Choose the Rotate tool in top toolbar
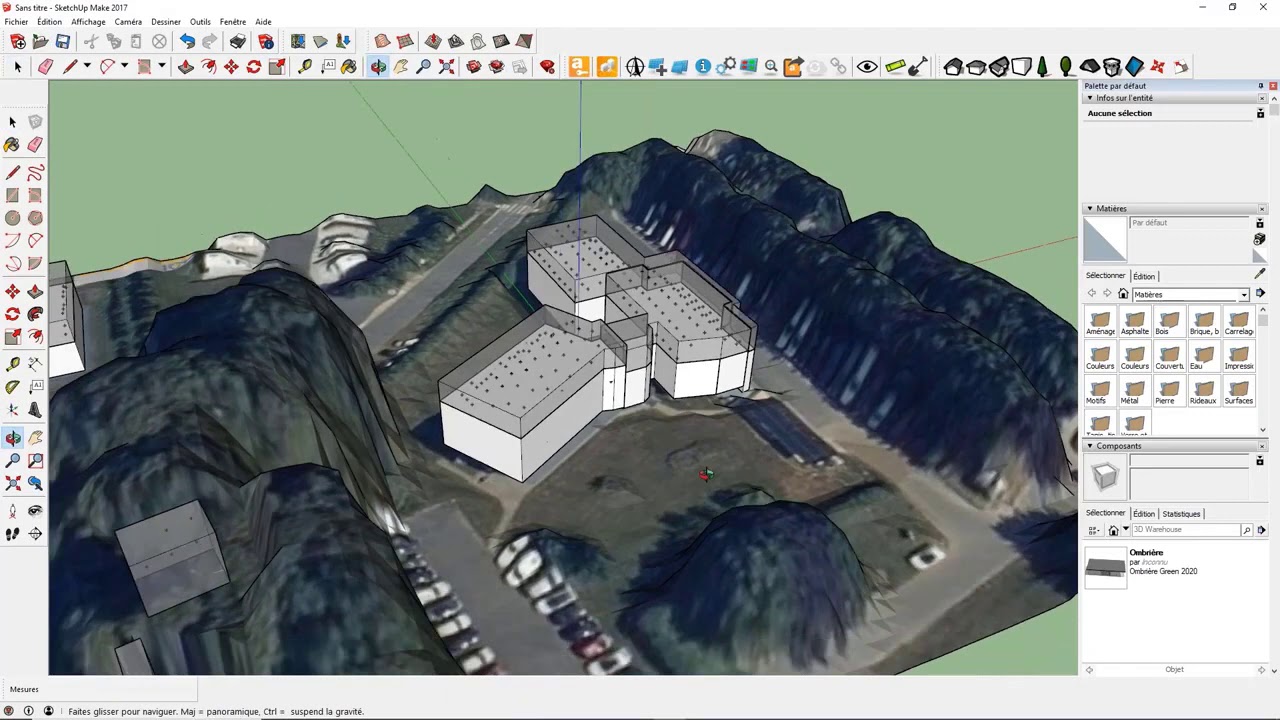The height and width of the screenshot is (720, 1280). coord(254,67)
